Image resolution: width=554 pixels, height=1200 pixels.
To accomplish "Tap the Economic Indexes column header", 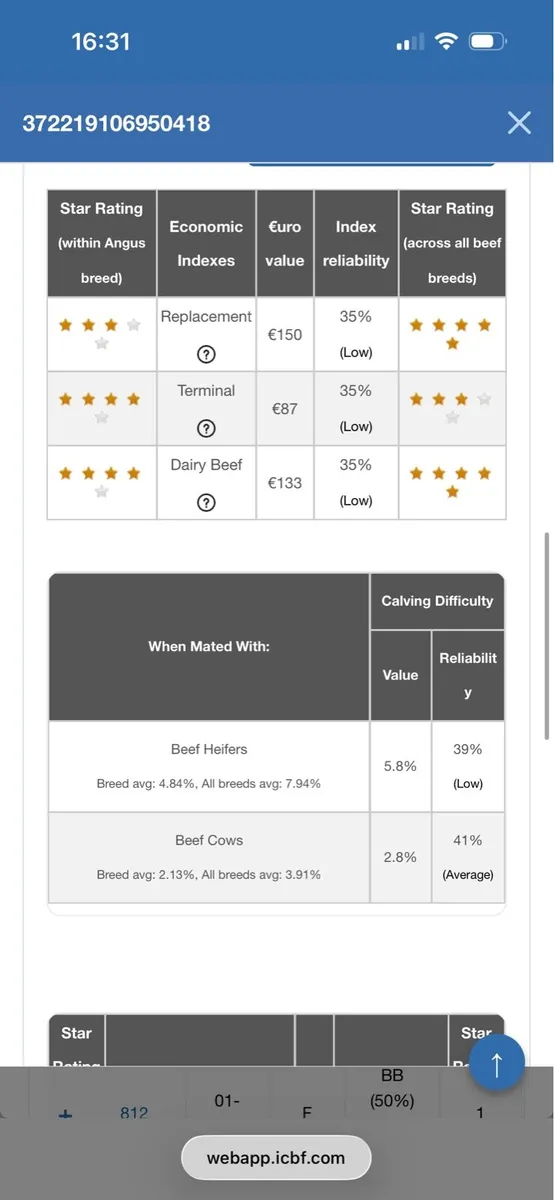I will (x=206, y=243).
